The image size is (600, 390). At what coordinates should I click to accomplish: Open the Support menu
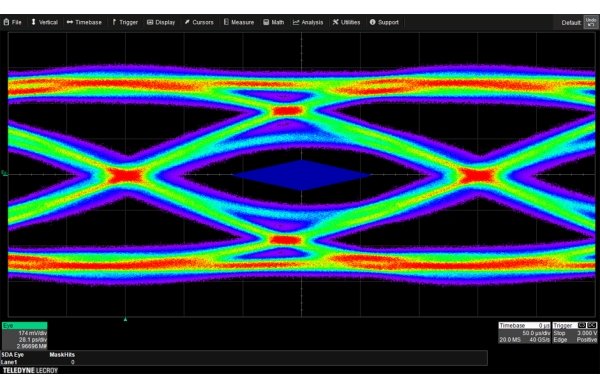pyautogui.click(x=384, y=22)
